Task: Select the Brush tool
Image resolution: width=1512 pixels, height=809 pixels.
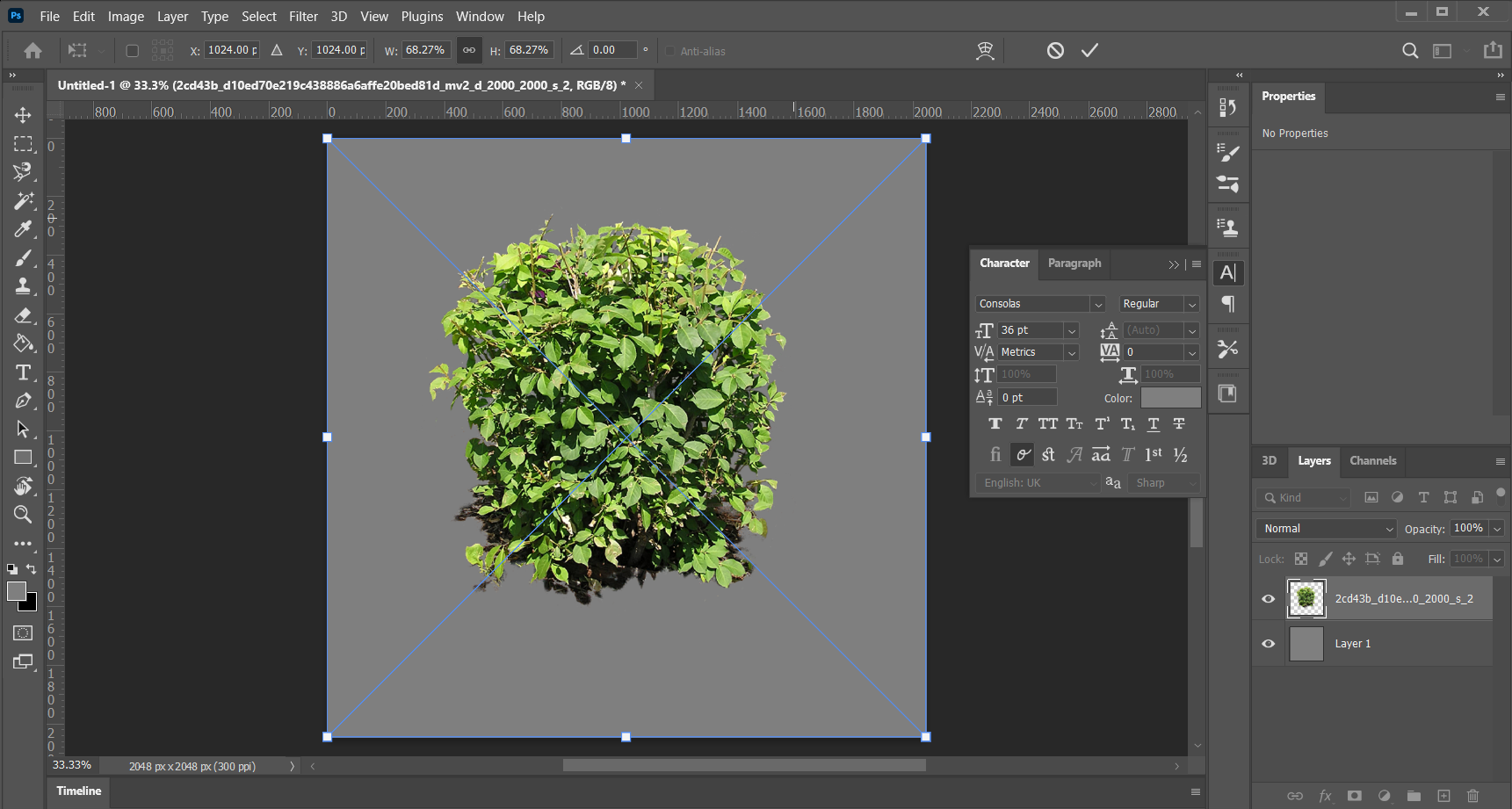Action: click(23, 258)
